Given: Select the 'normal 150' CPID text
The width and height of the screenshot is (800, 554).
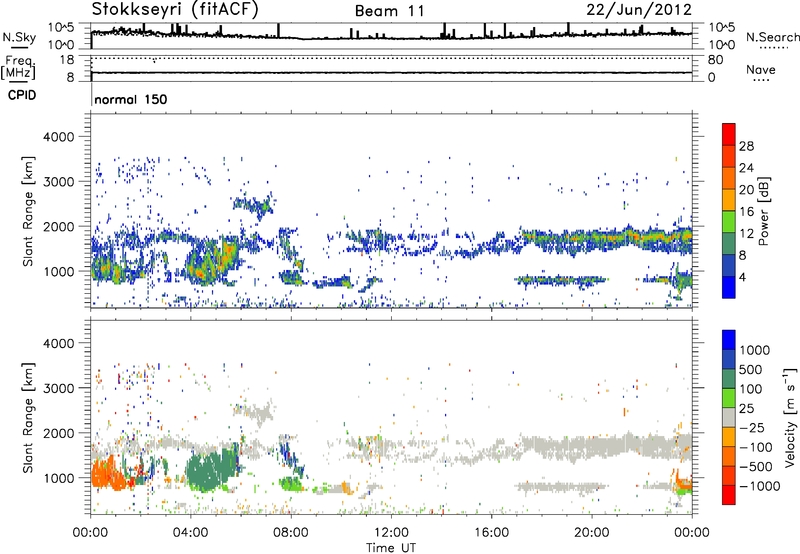Looking at the screenshot, I should coord(131,99).
